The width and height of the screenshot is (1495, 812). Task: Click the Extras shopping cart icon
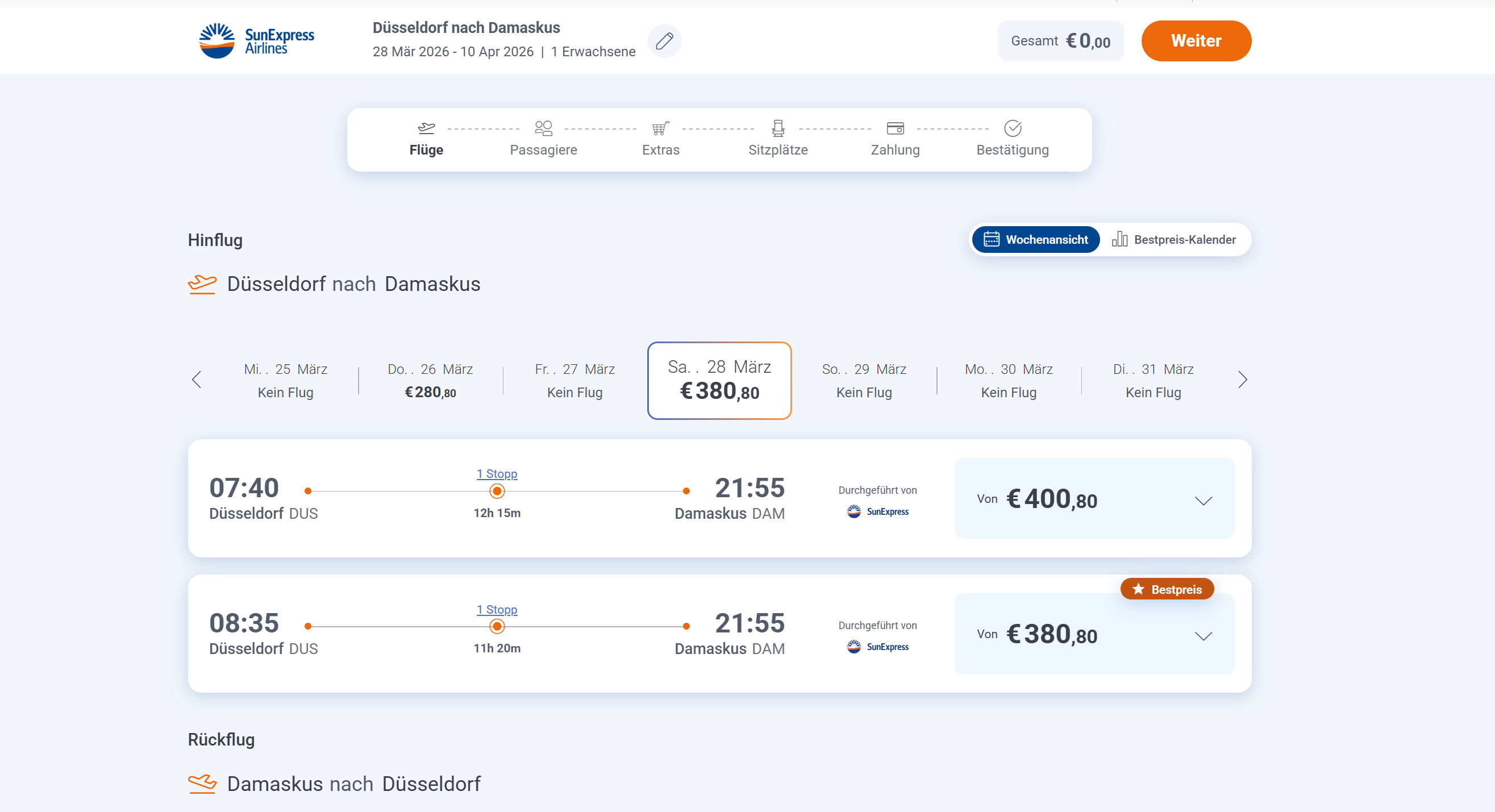point(660,128)
